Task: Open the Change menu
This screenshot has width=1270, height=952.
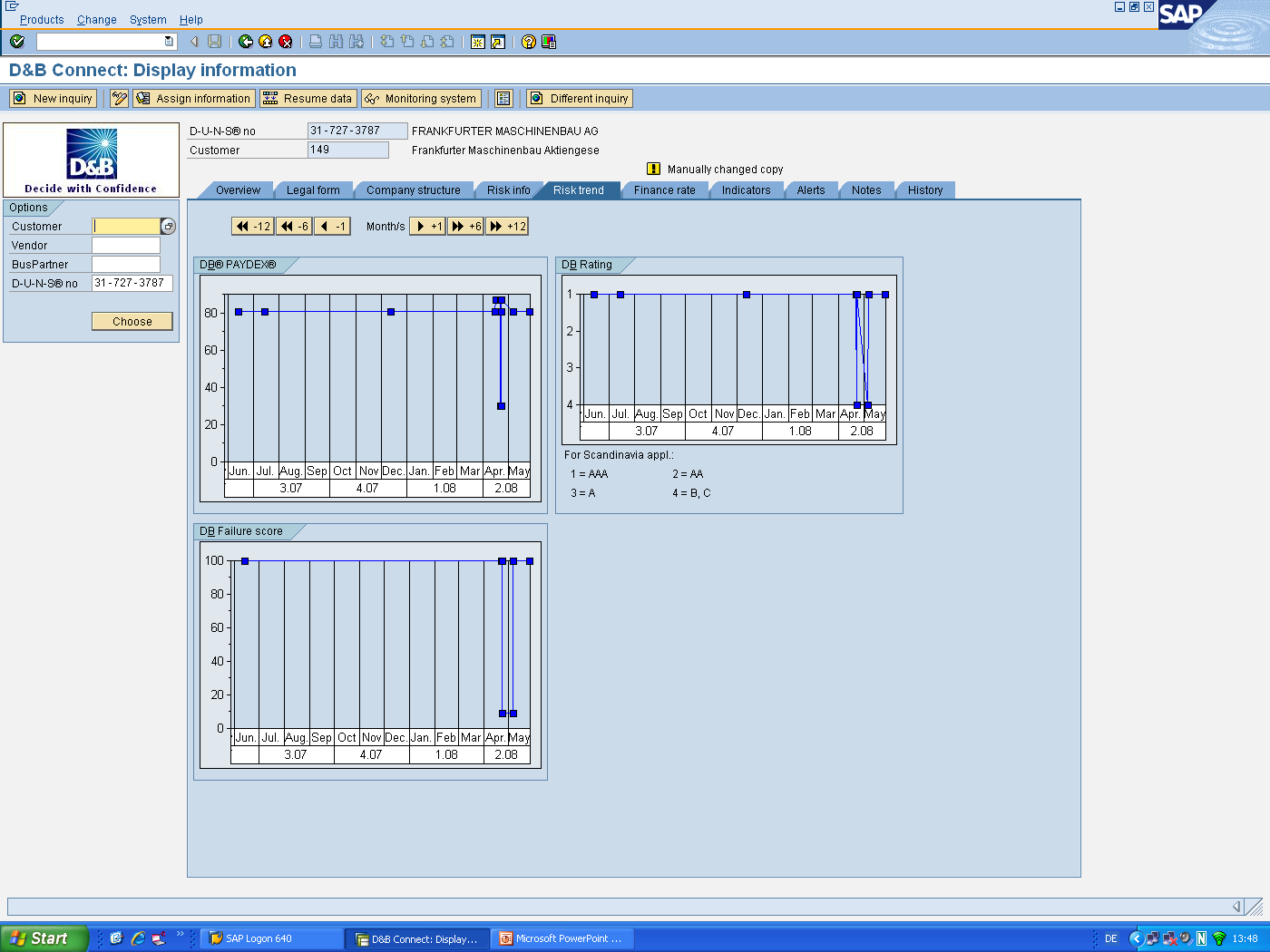Action: pyautogui.click(x=97, y=20)
